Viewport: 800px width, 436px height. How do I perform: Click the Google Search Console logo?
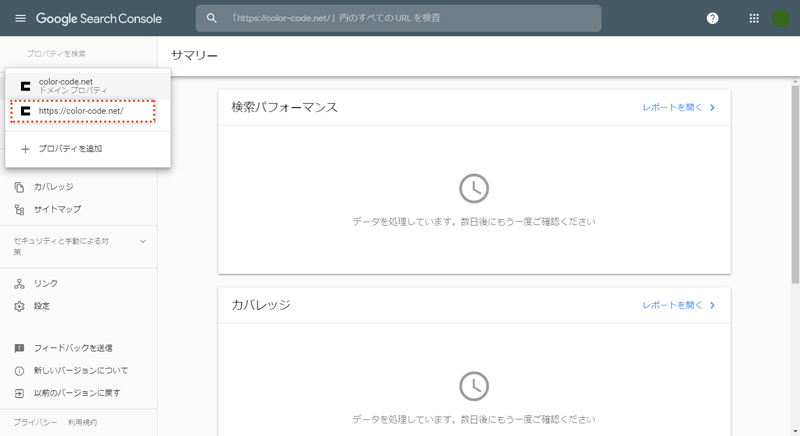[x=98, y=19]
